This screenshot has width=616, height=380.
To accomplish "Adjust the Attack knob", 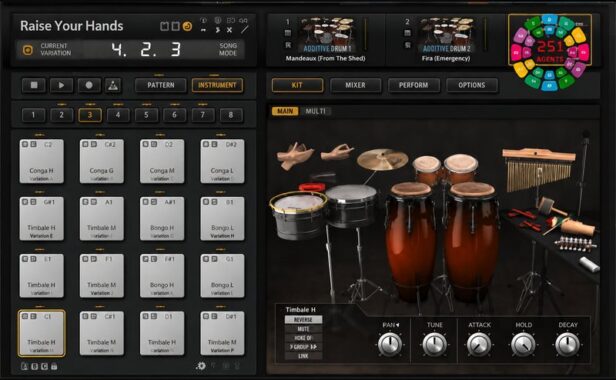I will tap(479, 344).
